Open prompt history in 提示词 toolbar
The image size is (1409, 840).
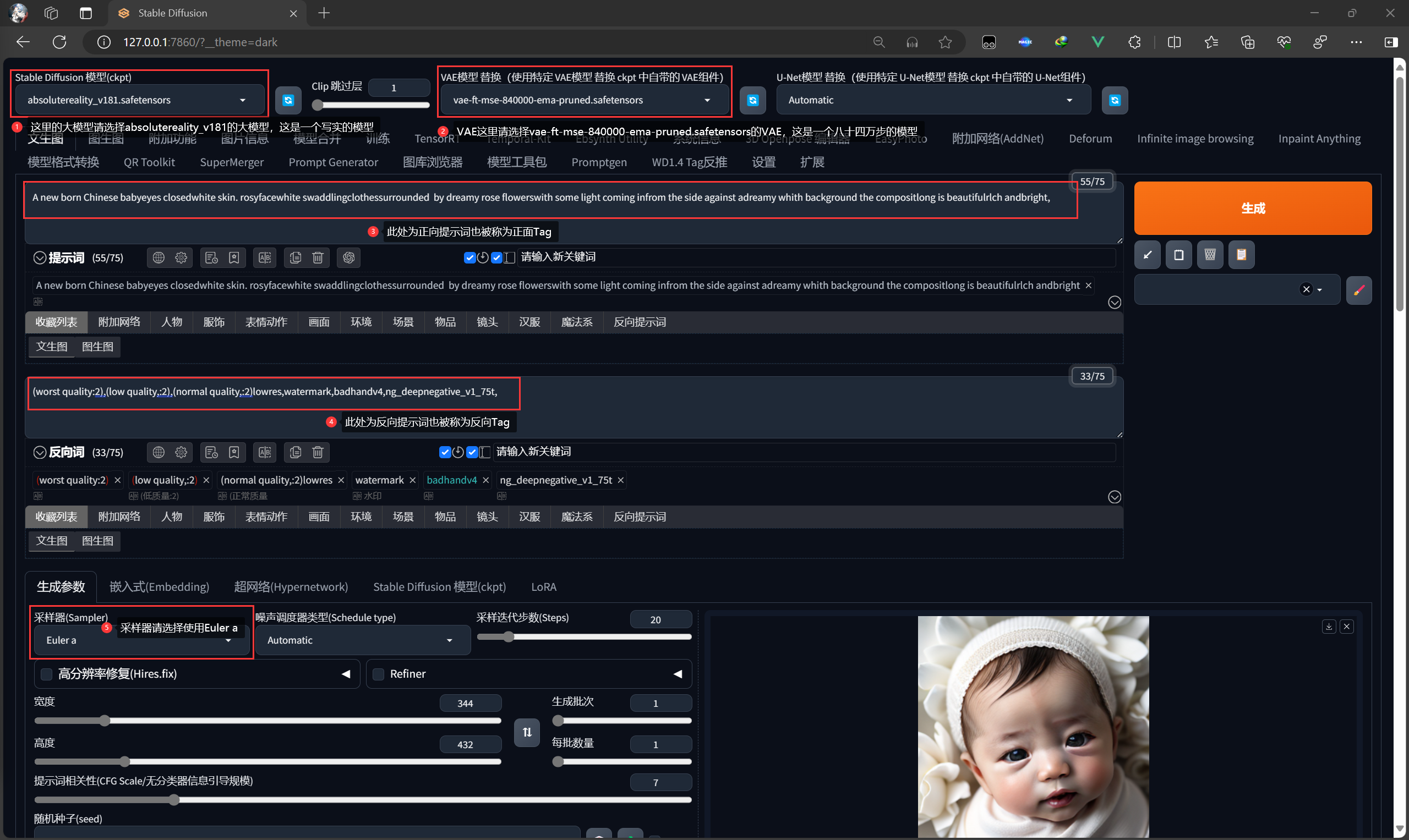click(x=211, y=257)
